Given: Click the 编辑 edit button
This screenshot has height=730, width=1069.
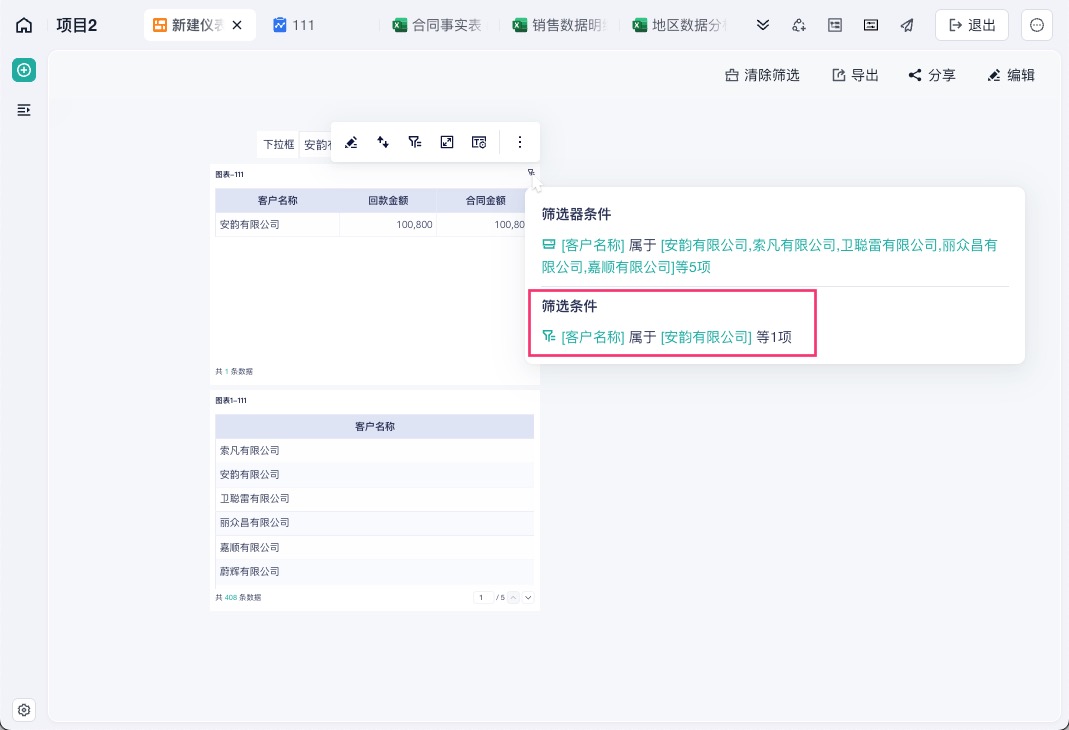Looking at the screenshot, I should pos(1011,75).
